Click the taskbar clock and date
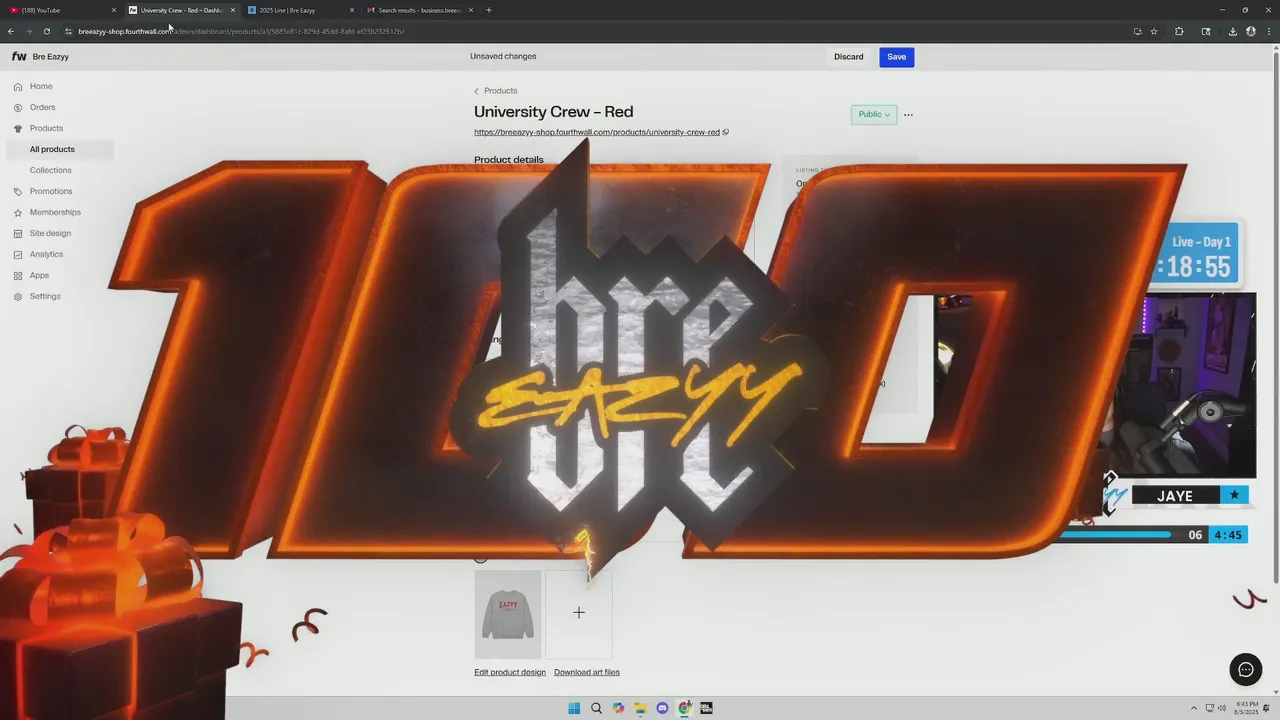 click(x=1246, y=708)
